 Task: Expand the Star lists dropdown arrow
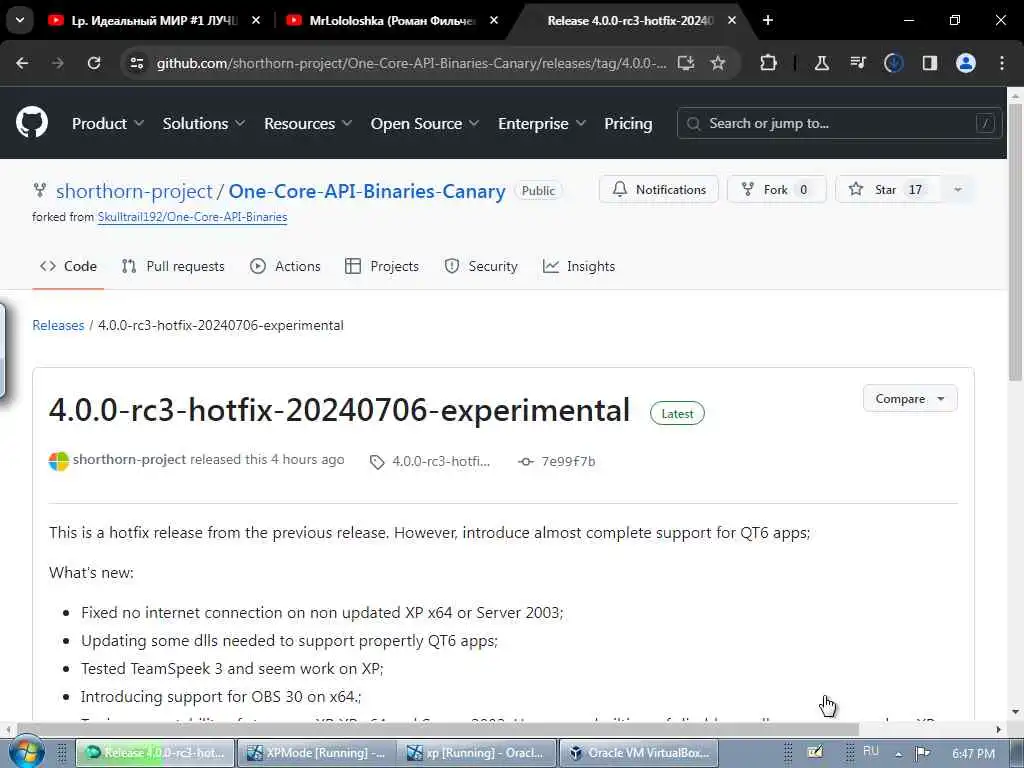(958, 189)
